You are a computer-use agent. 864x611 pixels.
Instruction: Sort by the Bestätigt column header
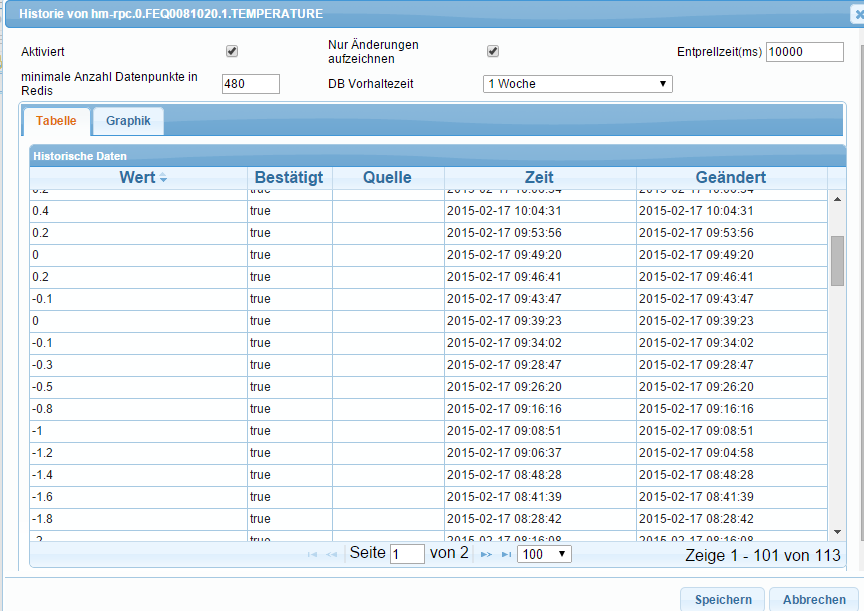(x=289, y=177)
